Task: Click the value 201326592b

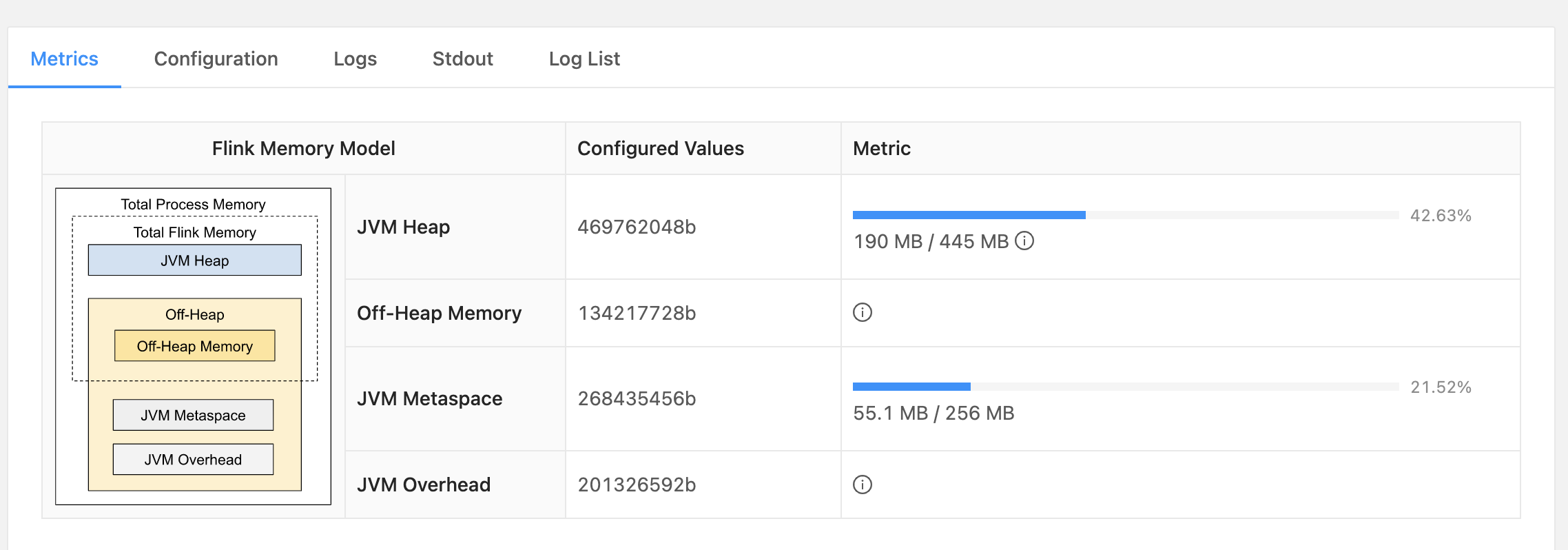Action: pyautogui.click(x=637, y=485)
